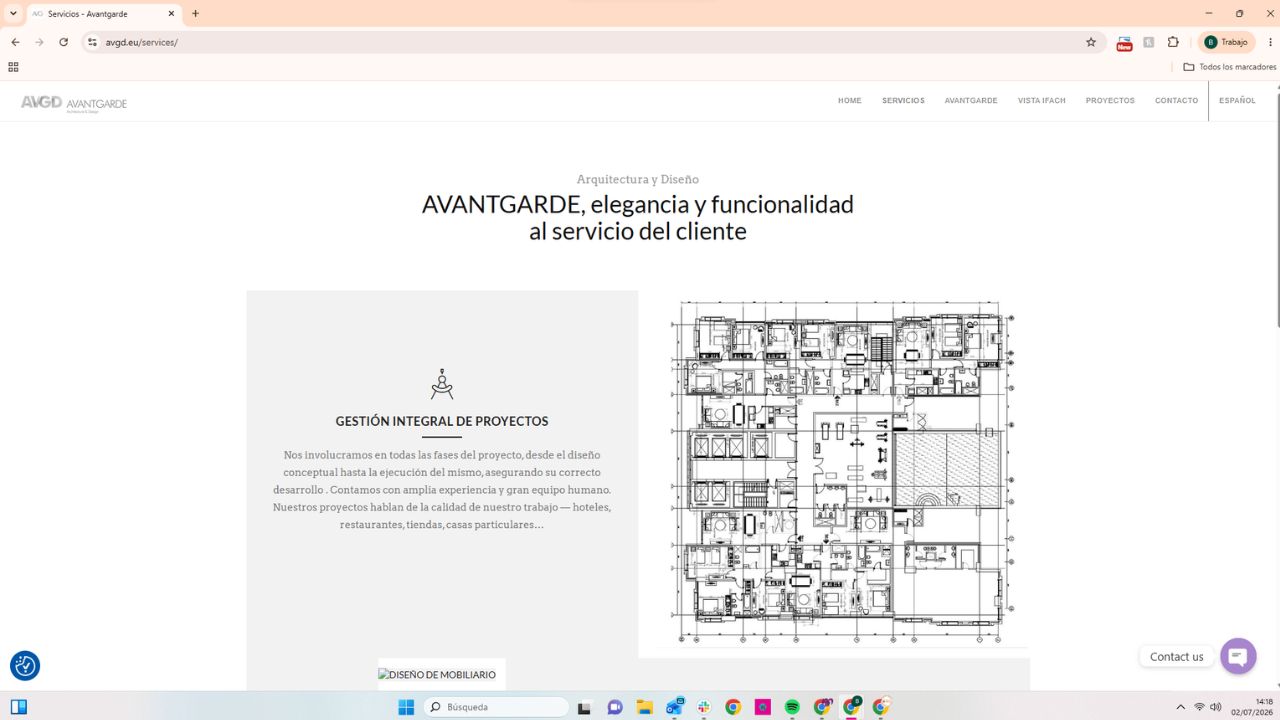Open the HOME menu item
The height and width of the screenshot is (720, 1280).
(x=850, y=101)
